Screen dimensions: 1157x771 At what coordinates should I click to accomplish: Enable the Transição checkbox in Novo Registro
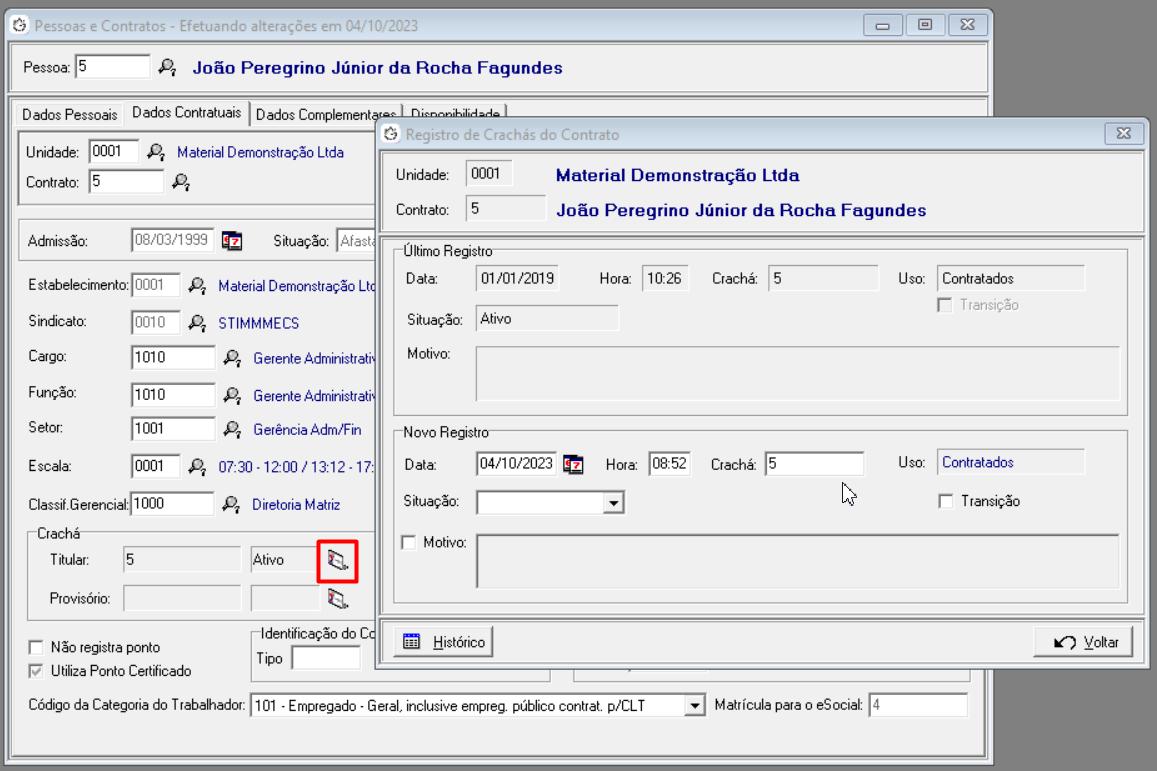pos(946,501)
